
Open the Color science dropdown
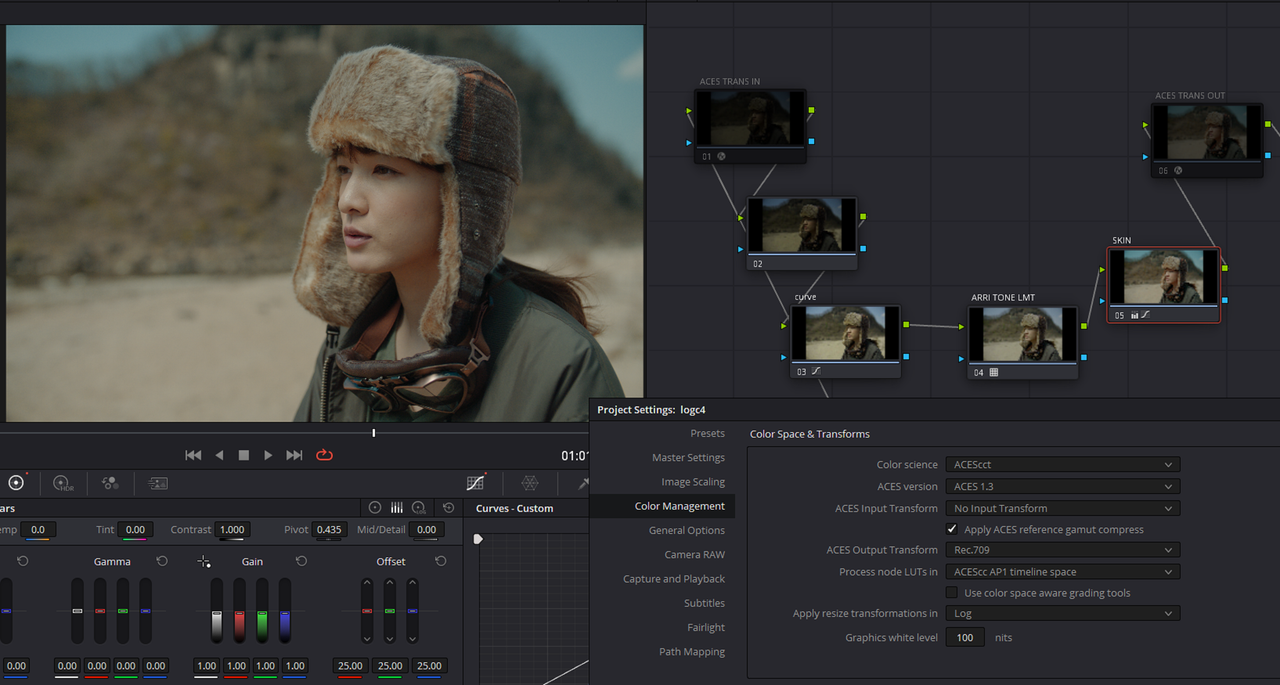1062,464
